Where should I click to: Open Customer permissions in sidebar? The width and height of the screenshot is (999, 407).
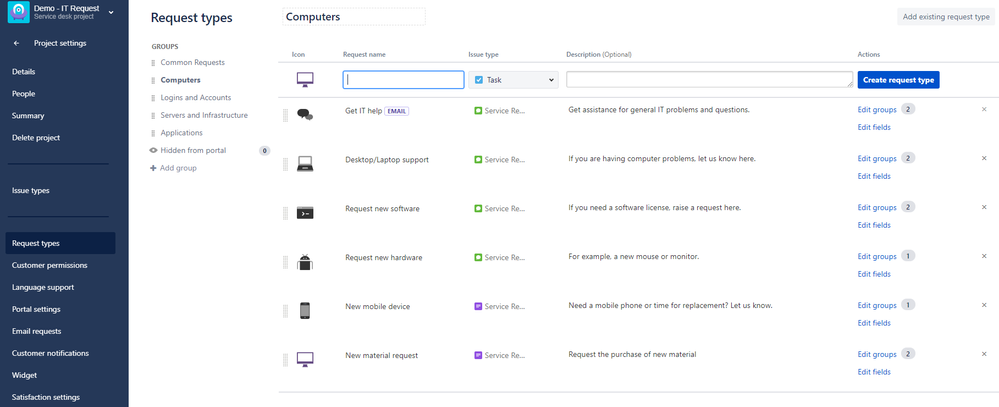point(50,265)
